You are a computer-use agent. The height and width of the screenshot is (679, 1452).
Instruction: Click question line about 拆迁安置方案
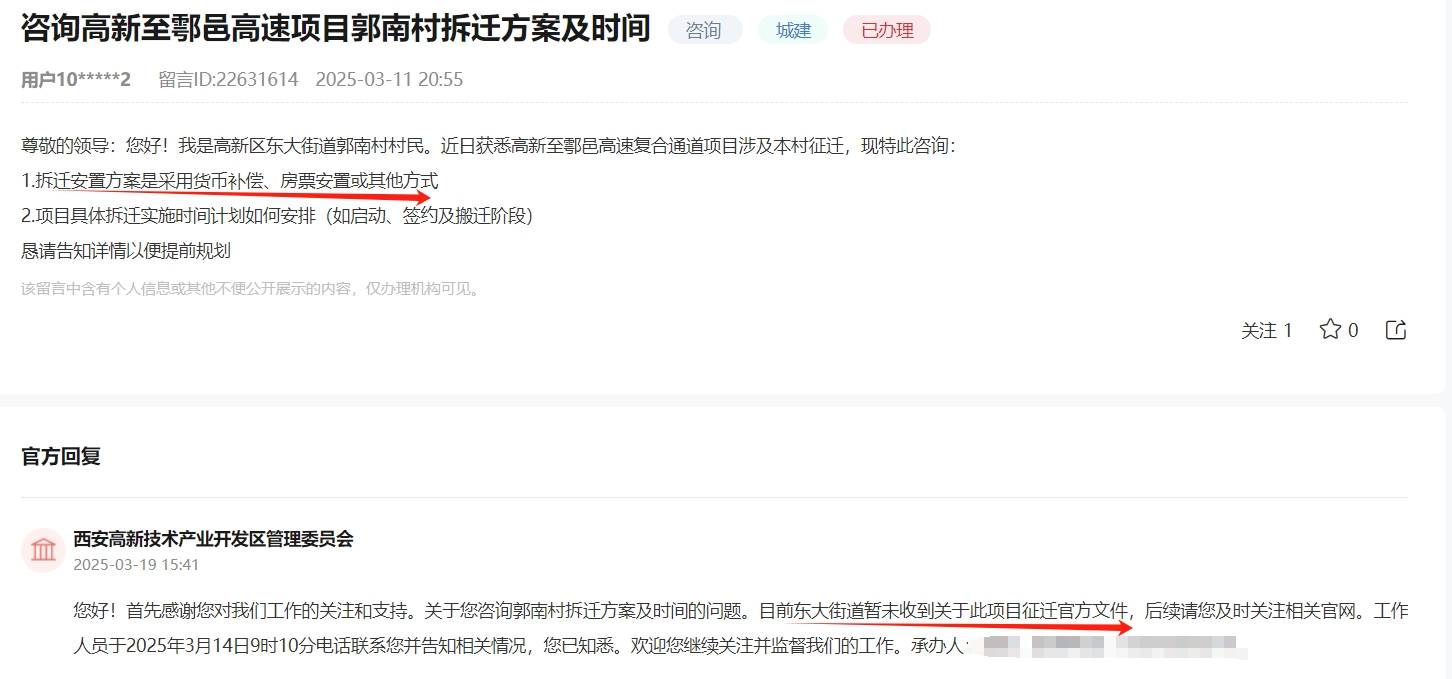(229, 181)
